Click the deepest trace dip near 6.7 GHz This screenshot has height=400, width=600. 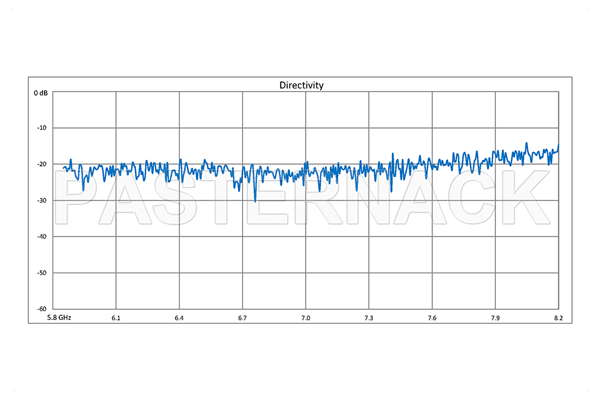[x=255, y=201]
